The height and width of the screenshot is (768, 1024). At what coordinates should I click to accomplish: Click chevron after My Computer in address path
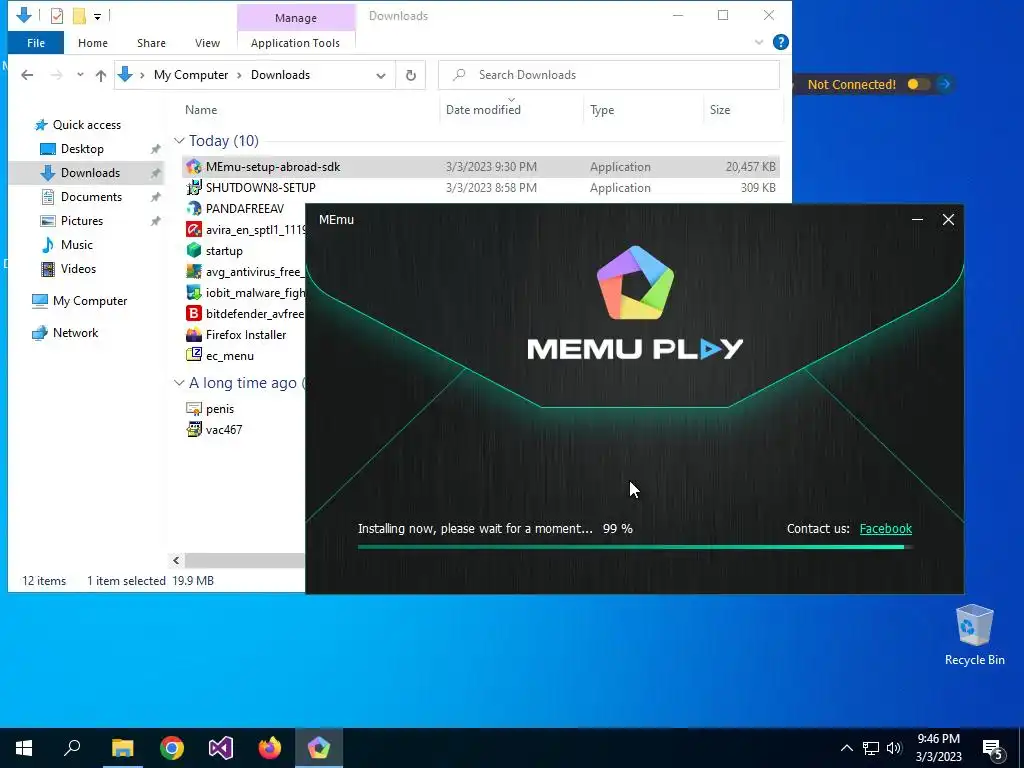239,75
